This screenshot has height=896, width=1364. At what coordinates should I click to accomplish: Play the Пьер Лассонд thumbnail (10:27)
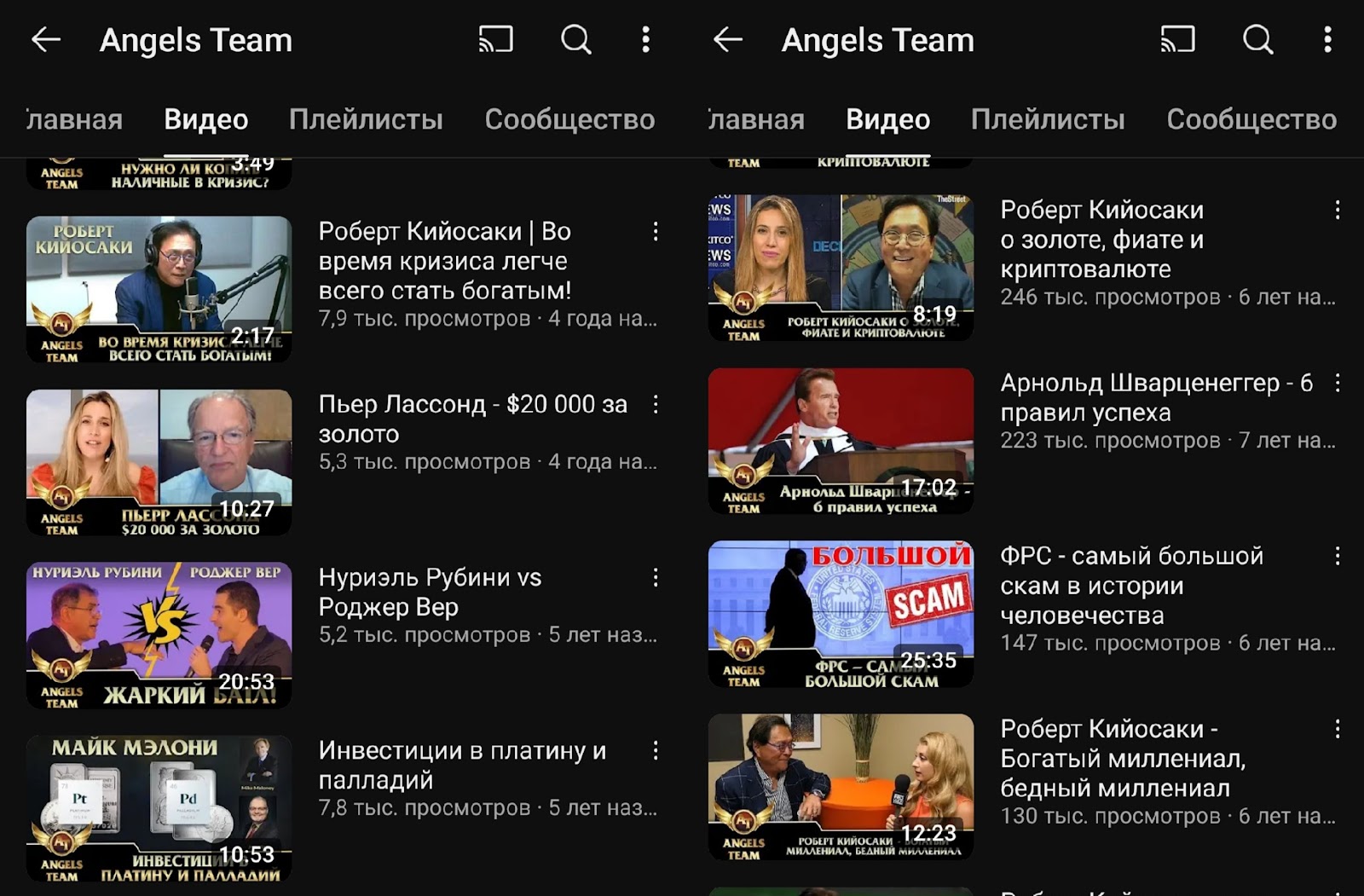pyautogui.click(x=159, y=462)
